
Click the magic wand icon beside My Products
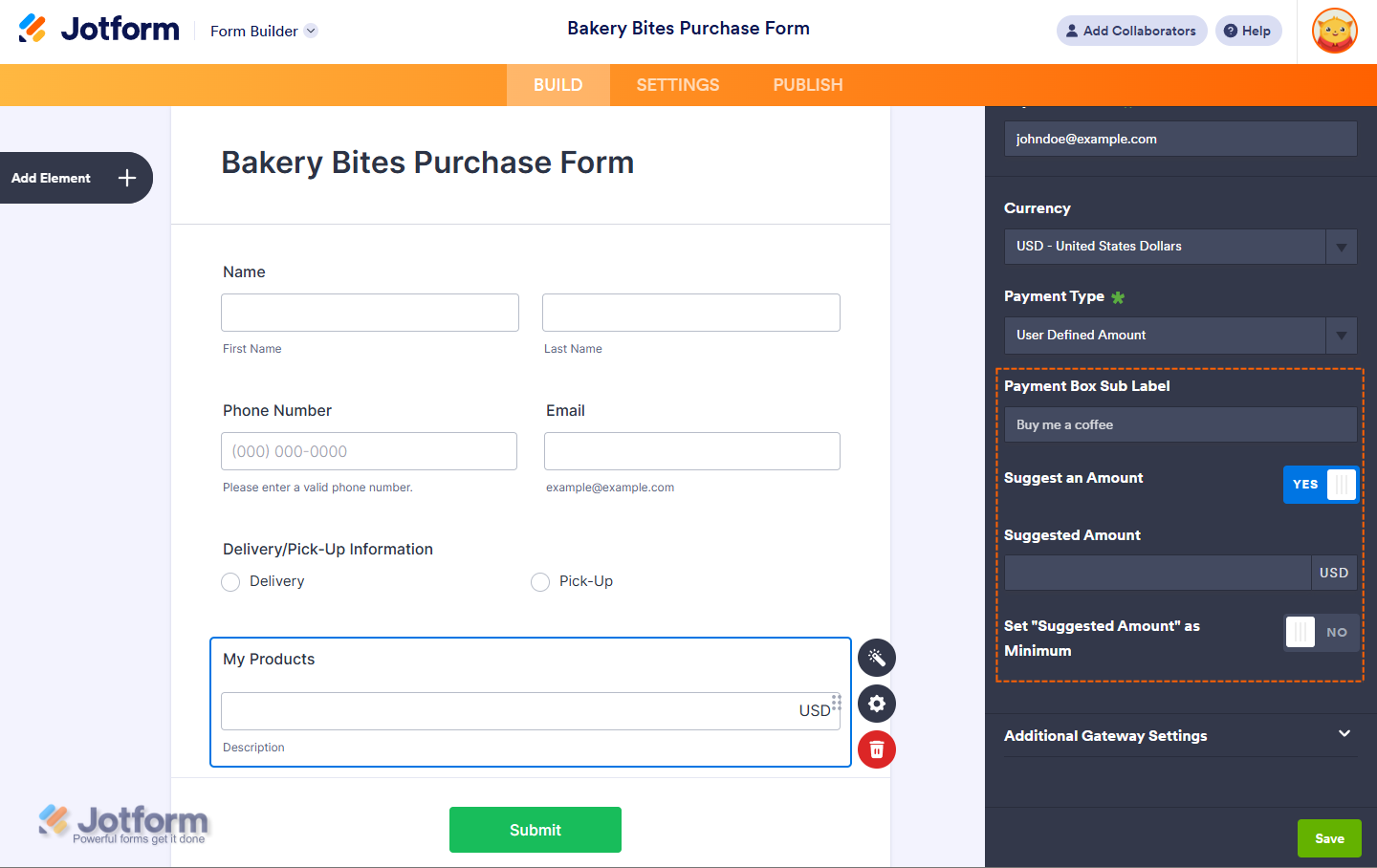pyautogui.click(x=877, y=658)
